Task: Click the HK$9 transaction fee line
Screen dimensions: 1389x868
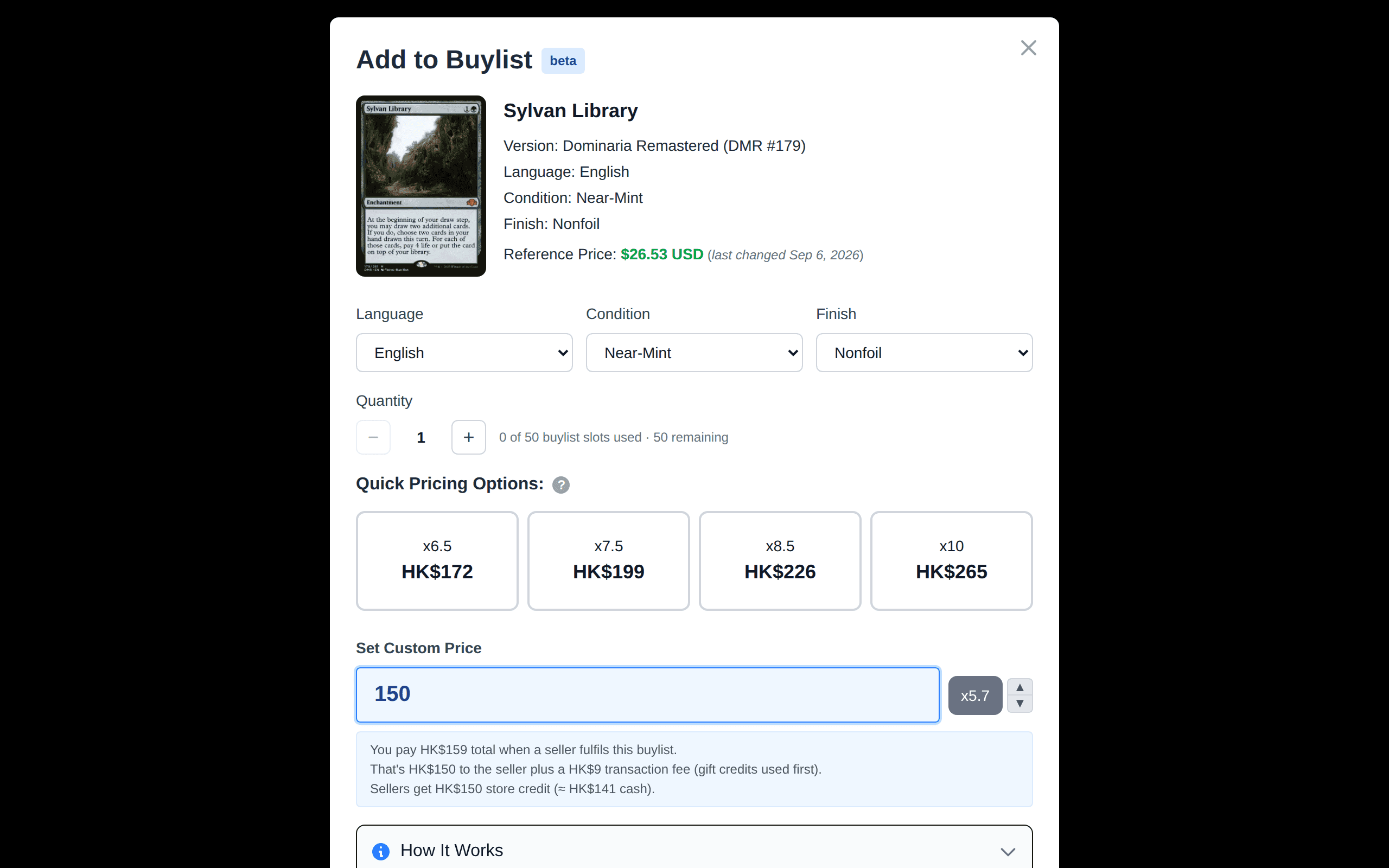Action: point(595,769)
